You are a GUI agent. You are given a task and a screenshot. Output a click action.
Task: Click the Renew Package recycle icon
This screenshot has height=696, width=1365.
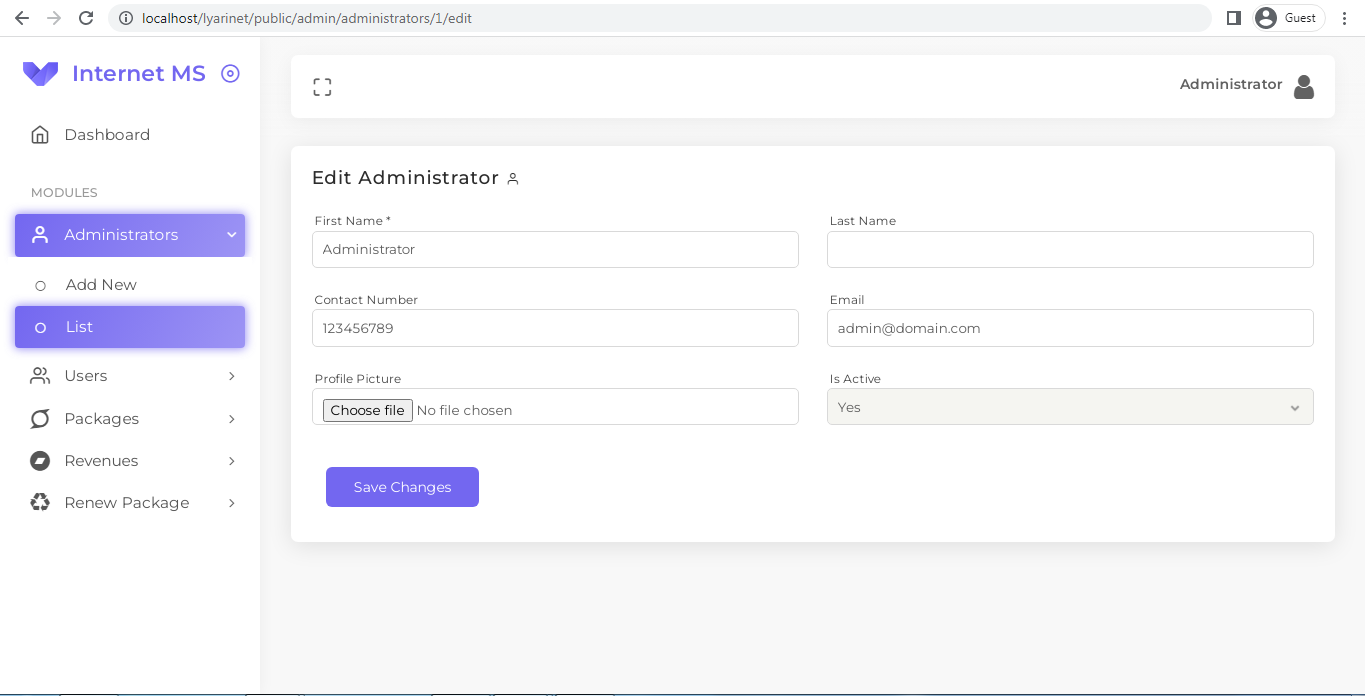(40, 502)
